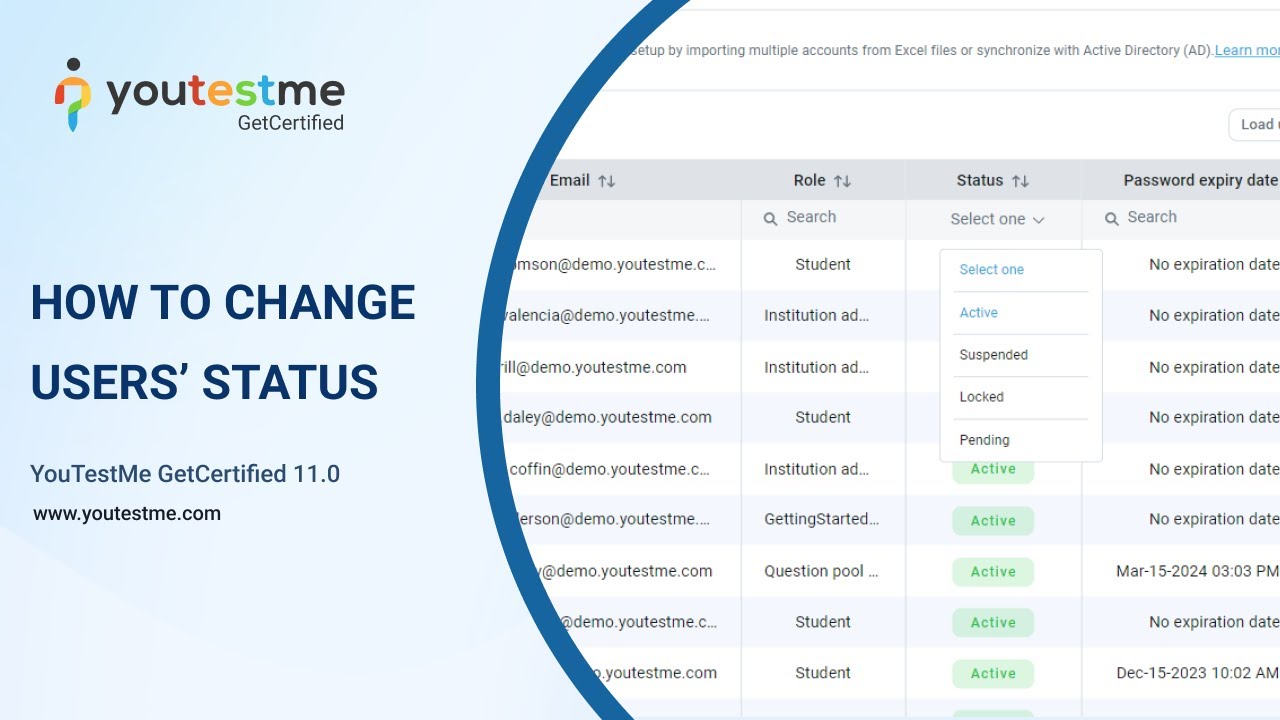Click Active badge in Dec-15-2023 row
1280x720 pixels.
click(x=993, y=673)
